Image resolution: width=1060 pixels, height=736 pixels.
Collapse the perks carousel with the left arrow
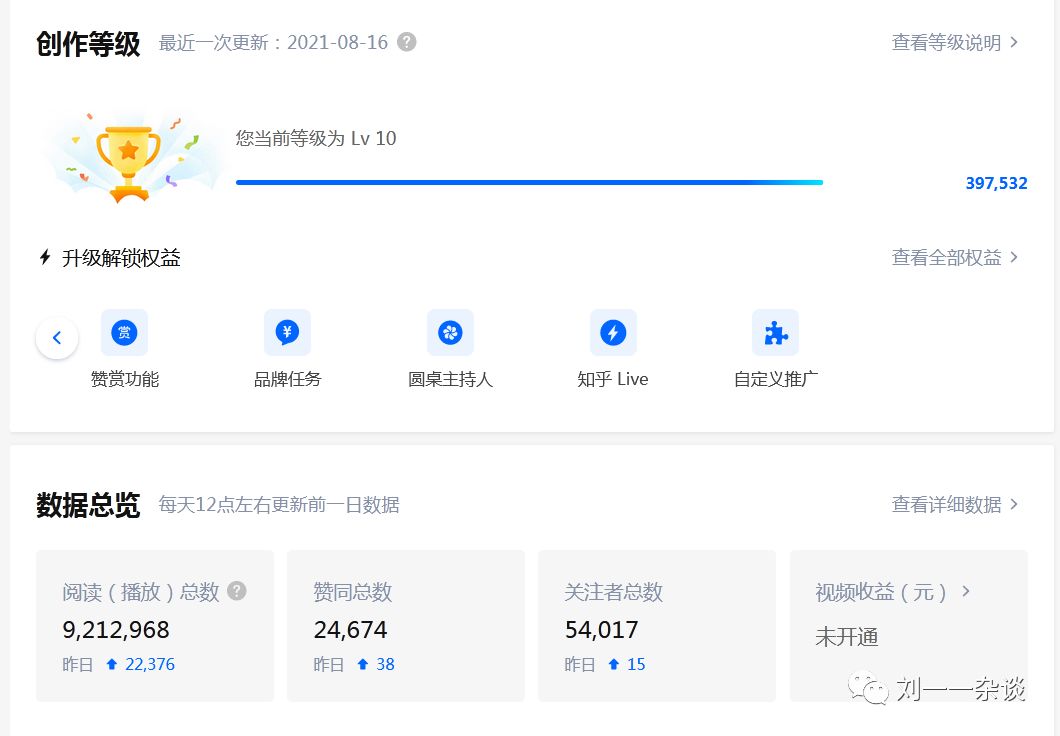click(57, 337)
